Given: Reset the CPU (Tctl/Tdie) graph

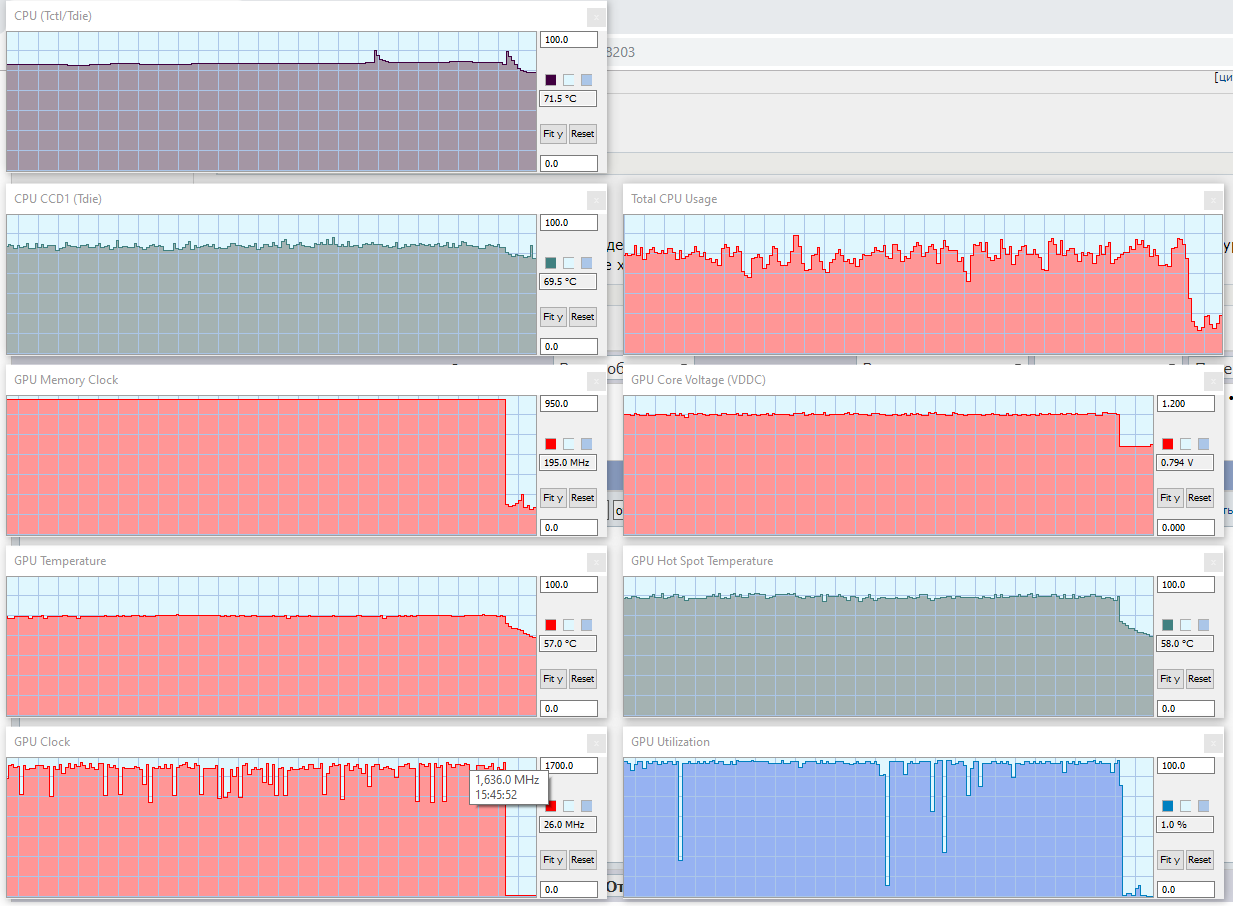Looking at the screenshot, I should pos(582,133).
